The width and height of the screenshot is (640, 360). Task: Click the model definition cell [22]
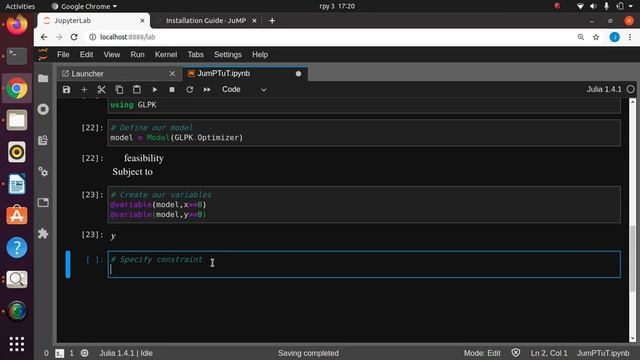[364, 133]
